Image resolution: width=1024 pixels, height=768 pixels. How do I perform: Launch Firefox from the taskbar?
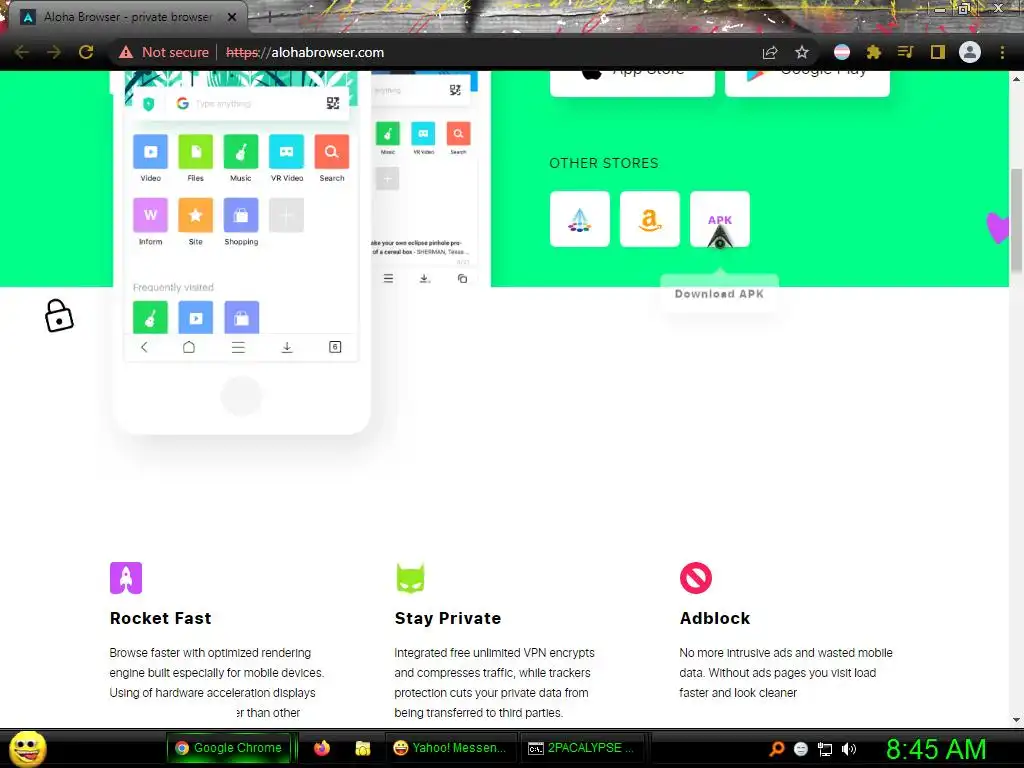321,748
